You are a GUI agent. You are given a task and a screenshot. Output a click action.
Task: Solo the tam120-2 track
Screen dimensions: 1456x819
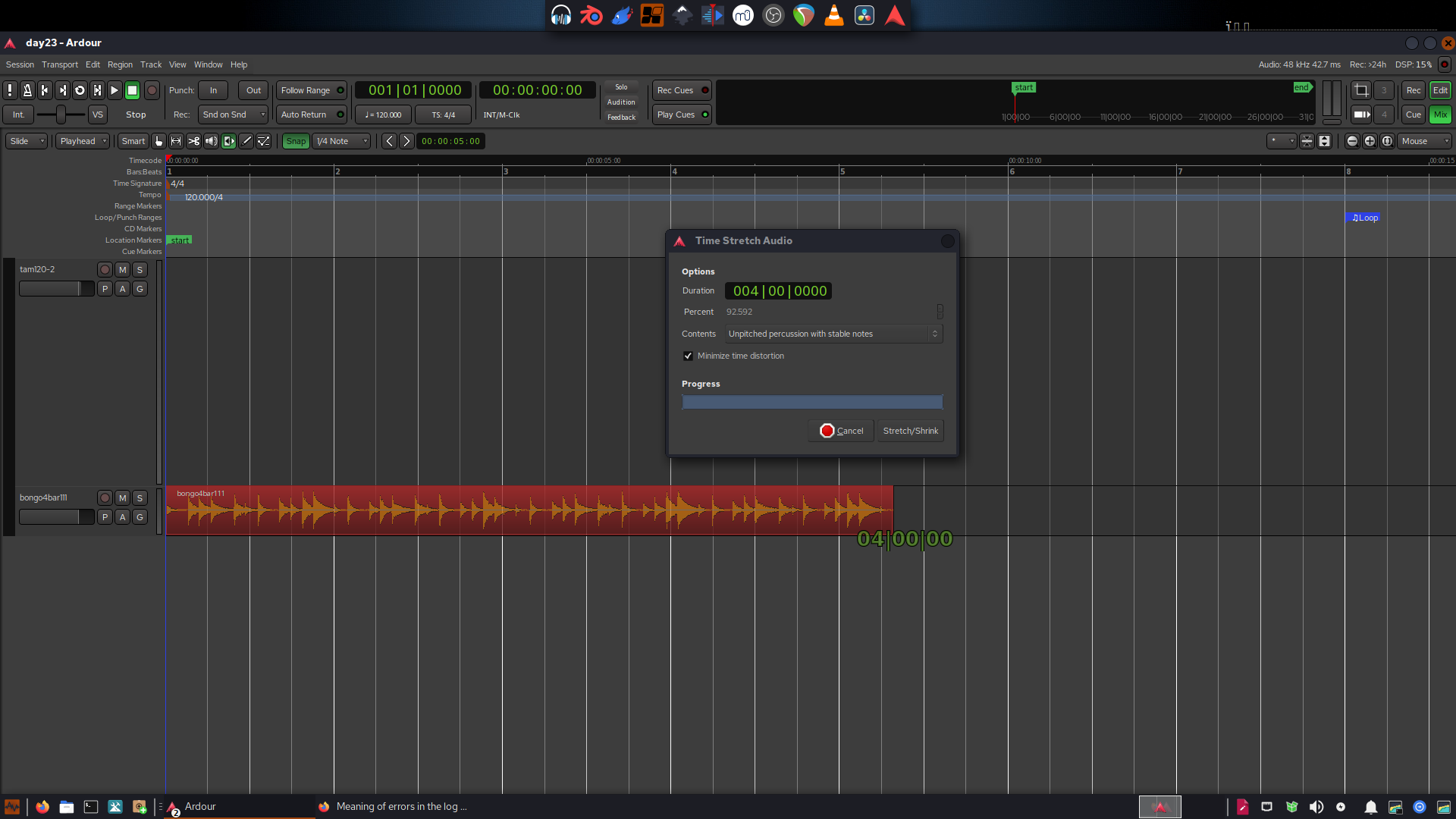point(140,270)
